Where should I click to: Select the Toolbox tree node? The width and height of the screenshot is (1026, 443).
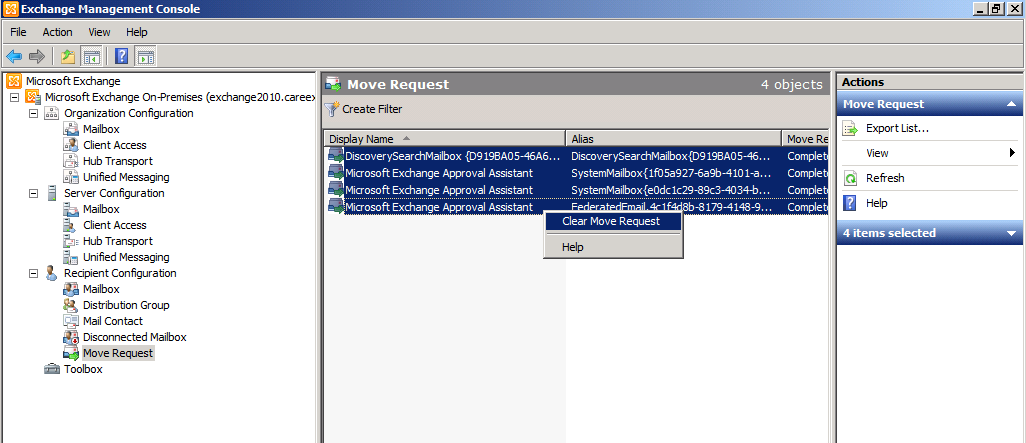[83, 369]
